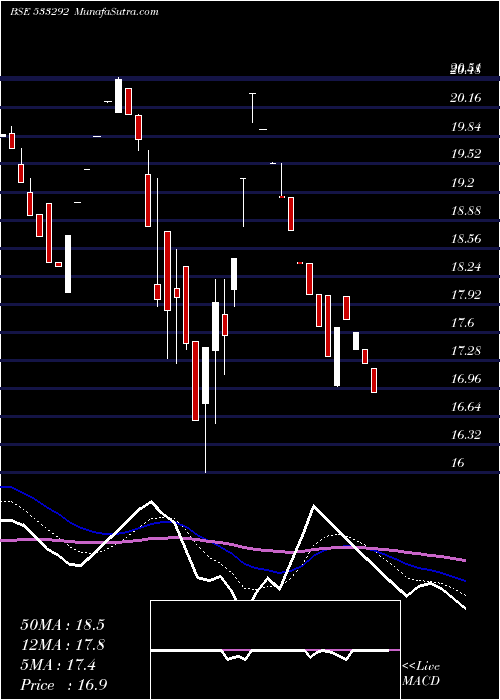This screenshot has width=500, height=700.
Task: Click the 19.2 price axis label
Action: coord(462,183)
